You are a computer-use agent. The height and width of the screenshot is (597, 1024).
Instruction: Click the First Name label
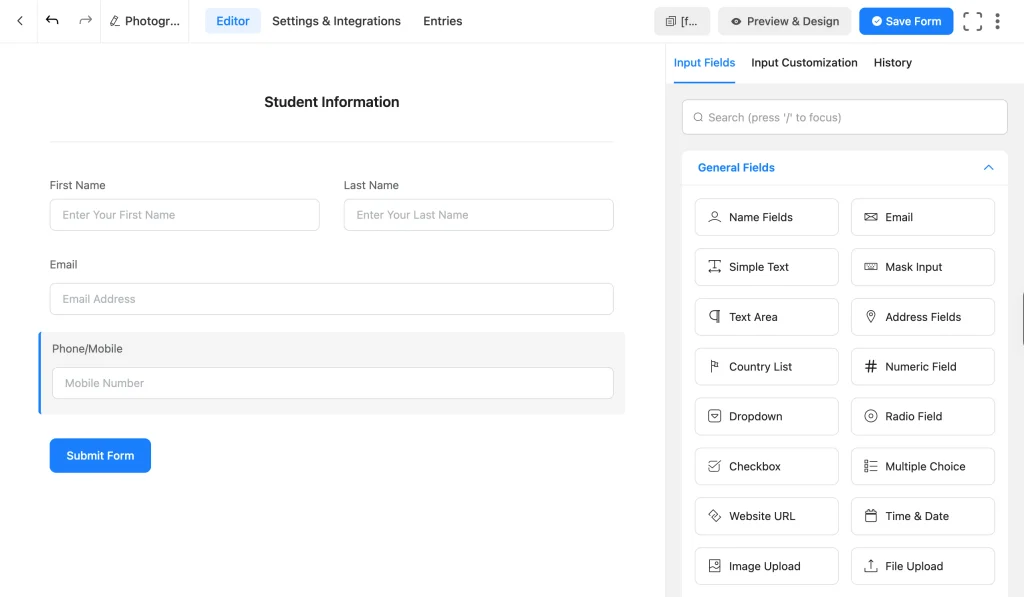pos(77,186)
